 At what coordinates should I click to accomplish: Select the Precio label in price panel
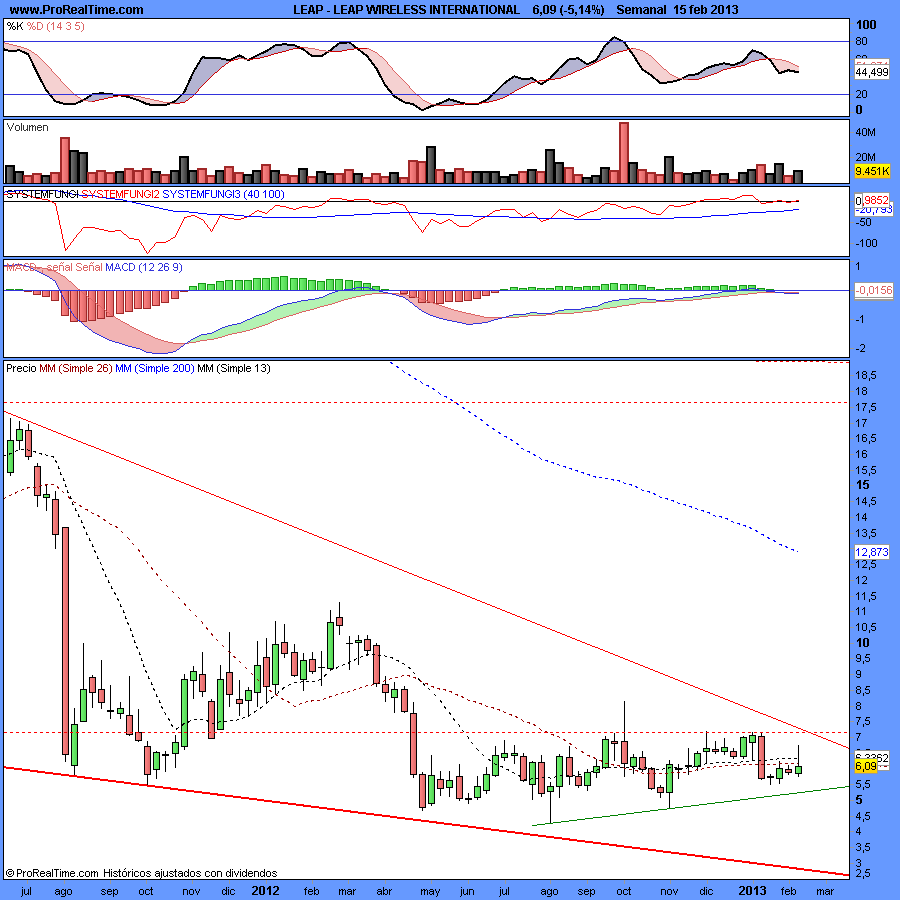pyautogui.click(x=21, y=368)
